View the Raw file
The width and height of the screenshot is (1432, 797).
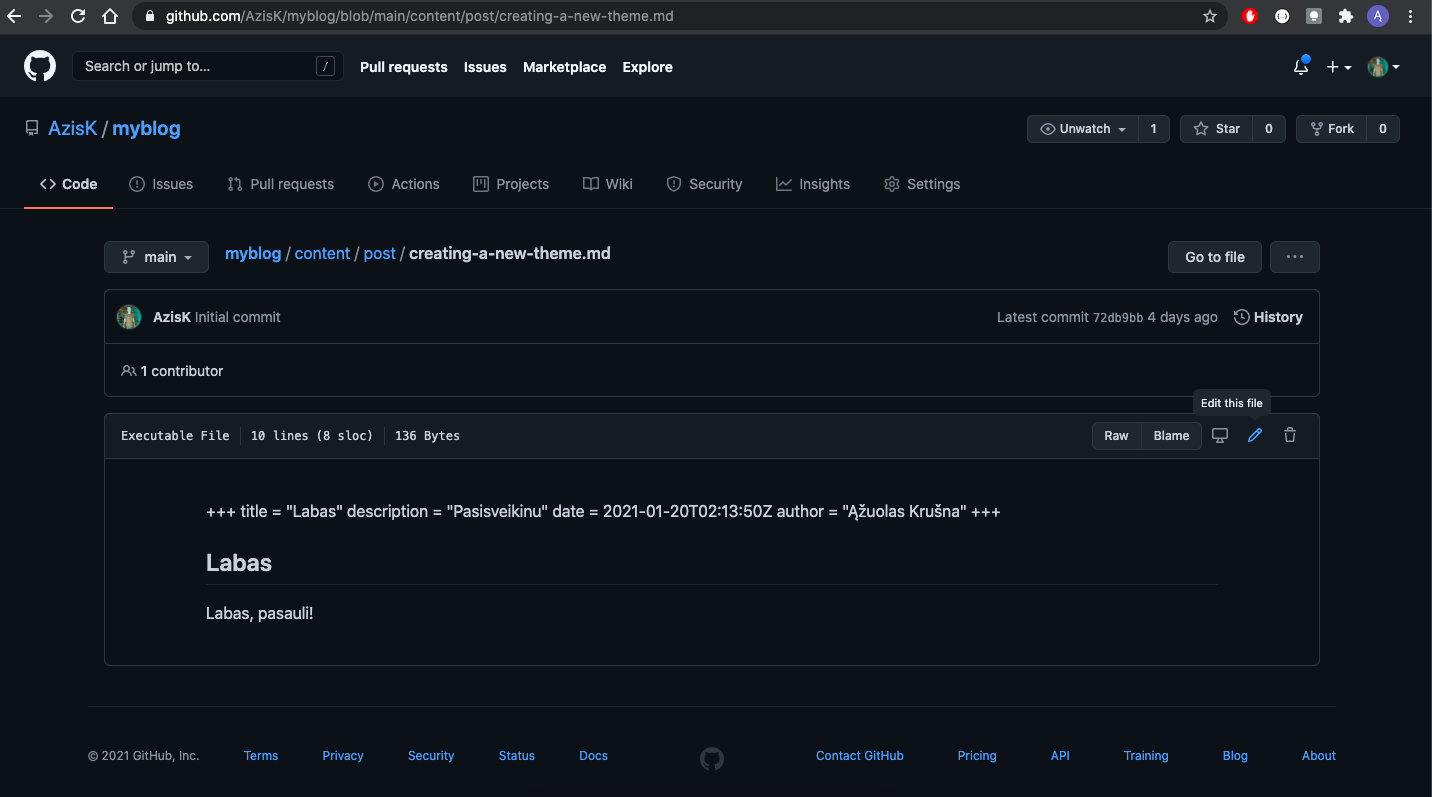tap(1116, 435)
